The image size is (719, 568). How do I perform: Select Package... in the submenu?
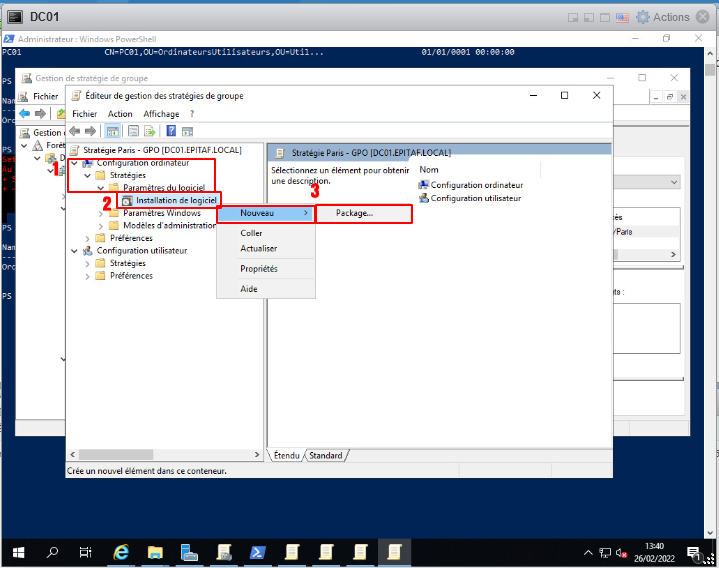[355, 213]
